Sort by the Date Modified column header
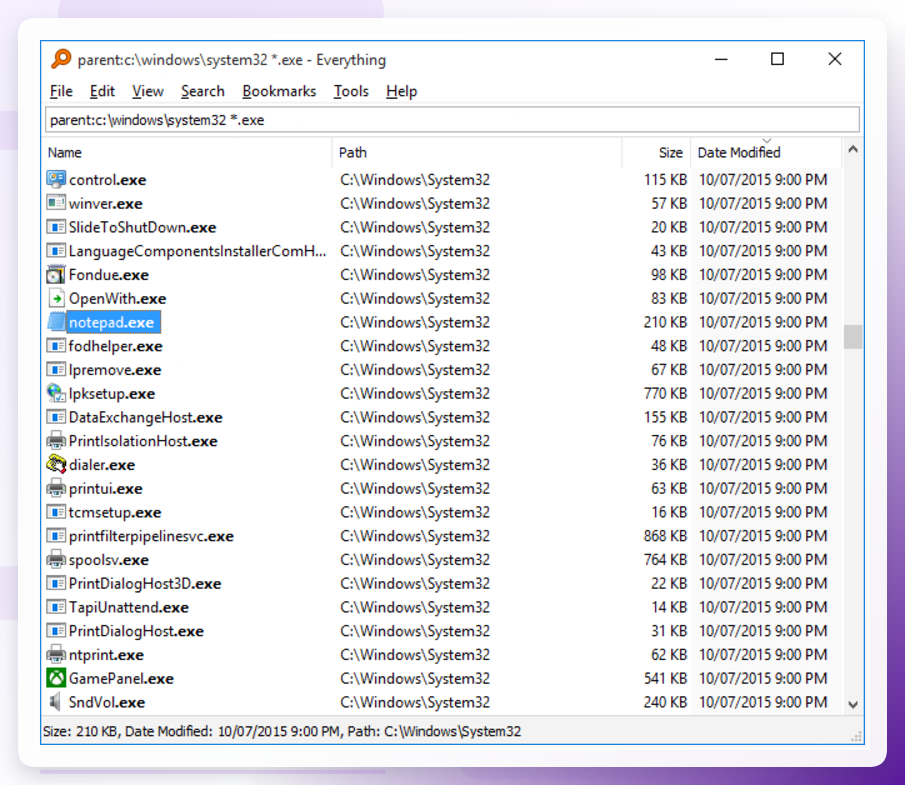 pos(766,152)
